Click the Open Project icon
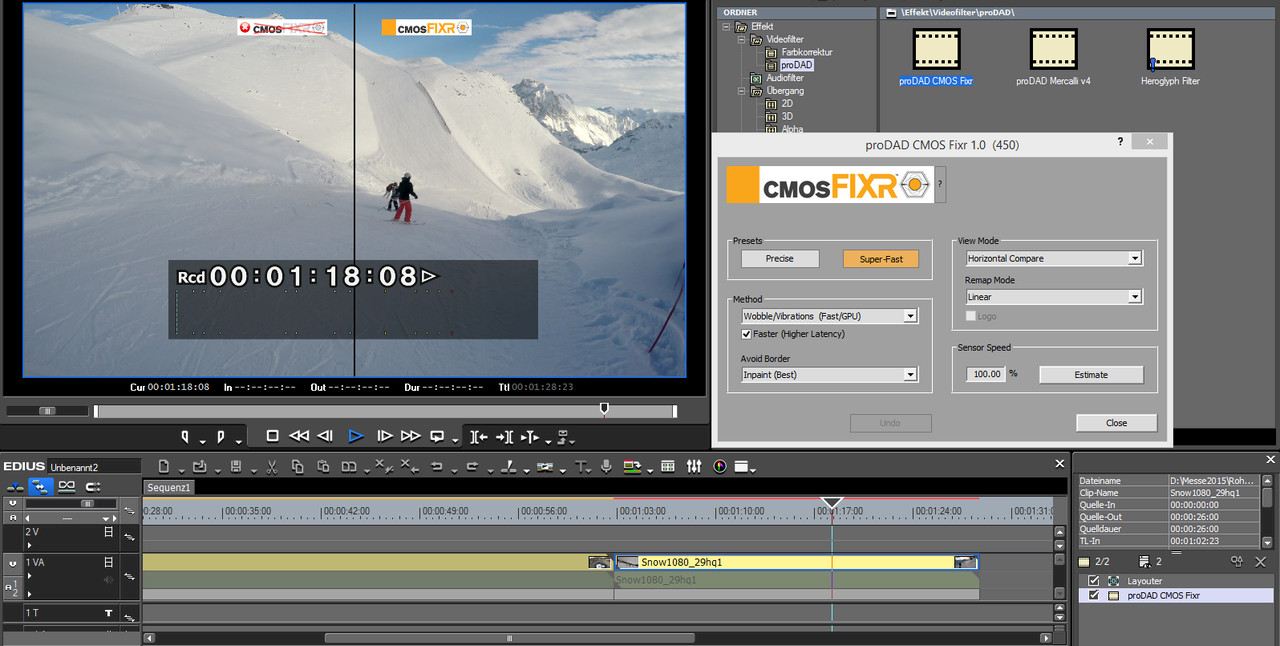 tap(199, 466)
